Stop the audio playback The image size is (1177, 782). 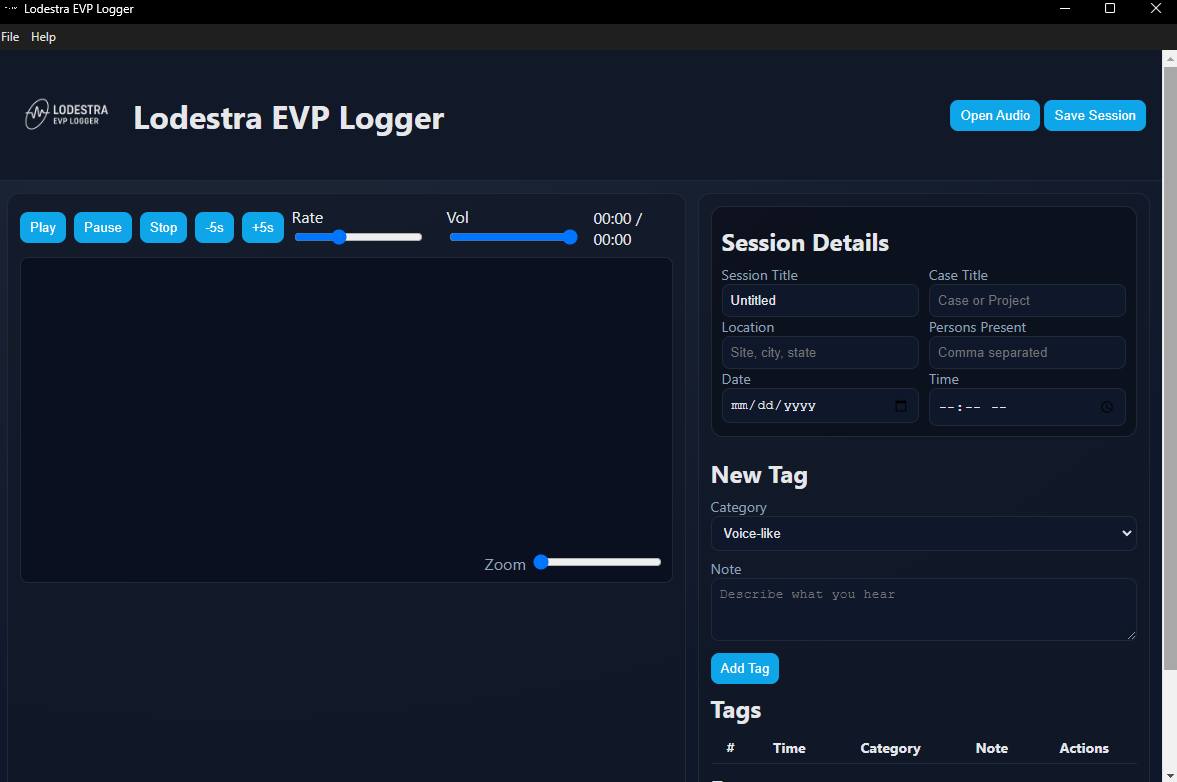pos(163,227)
